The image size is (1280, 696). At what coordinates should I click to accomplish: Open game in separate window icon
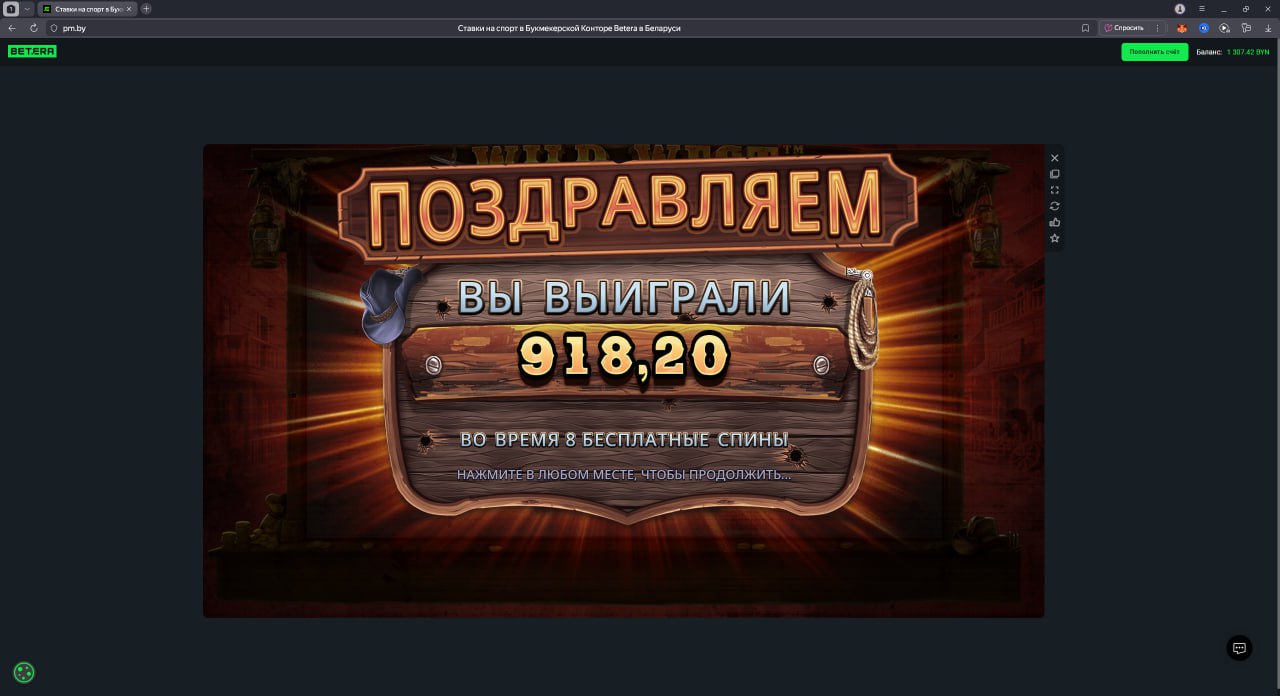coord(1054,174)
